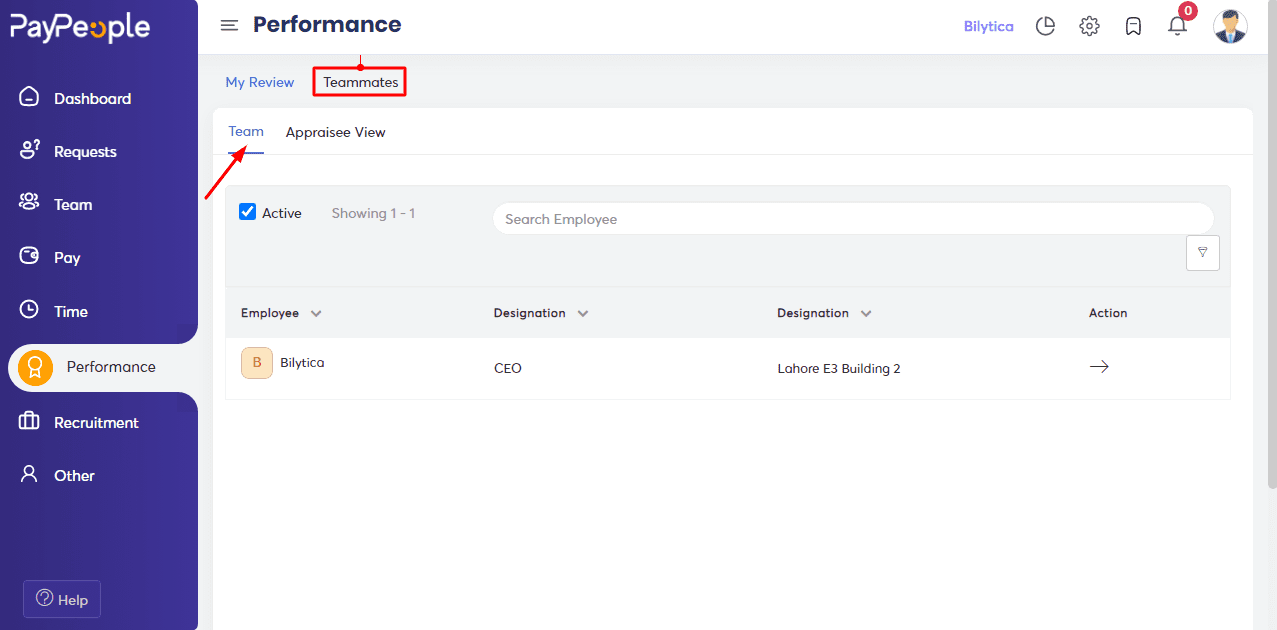Click the bookmark icon in the header
This screenshot has width=1277, height=630.
[1133, 27]
